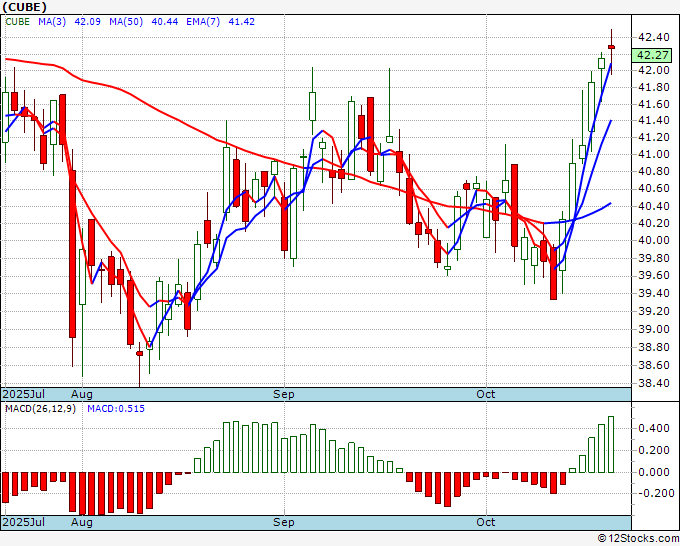Click the 41.80 price axis label

pyautogui.click(x=654, y=88)
